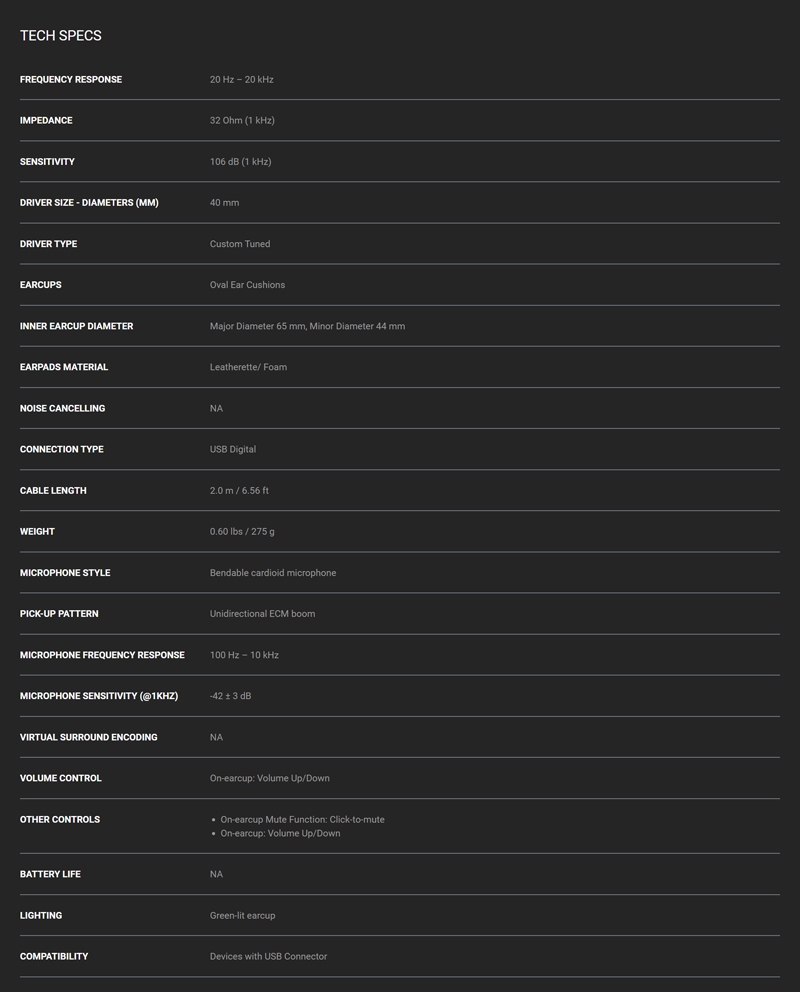Click the Bendable cardioid microphone text

point(273,573)
